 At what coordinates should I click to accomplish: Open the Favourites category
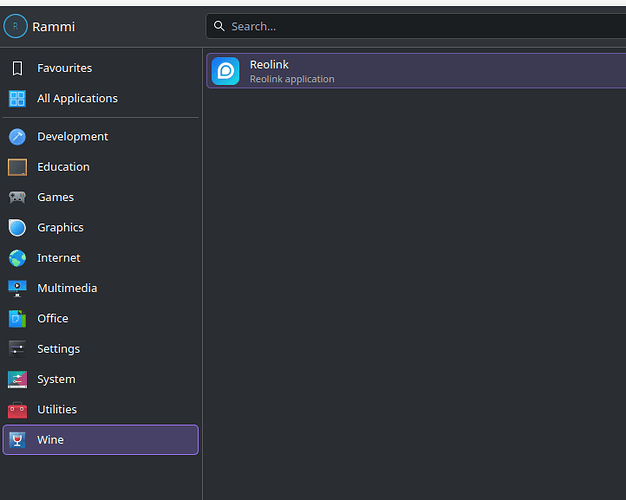(101, 68)
